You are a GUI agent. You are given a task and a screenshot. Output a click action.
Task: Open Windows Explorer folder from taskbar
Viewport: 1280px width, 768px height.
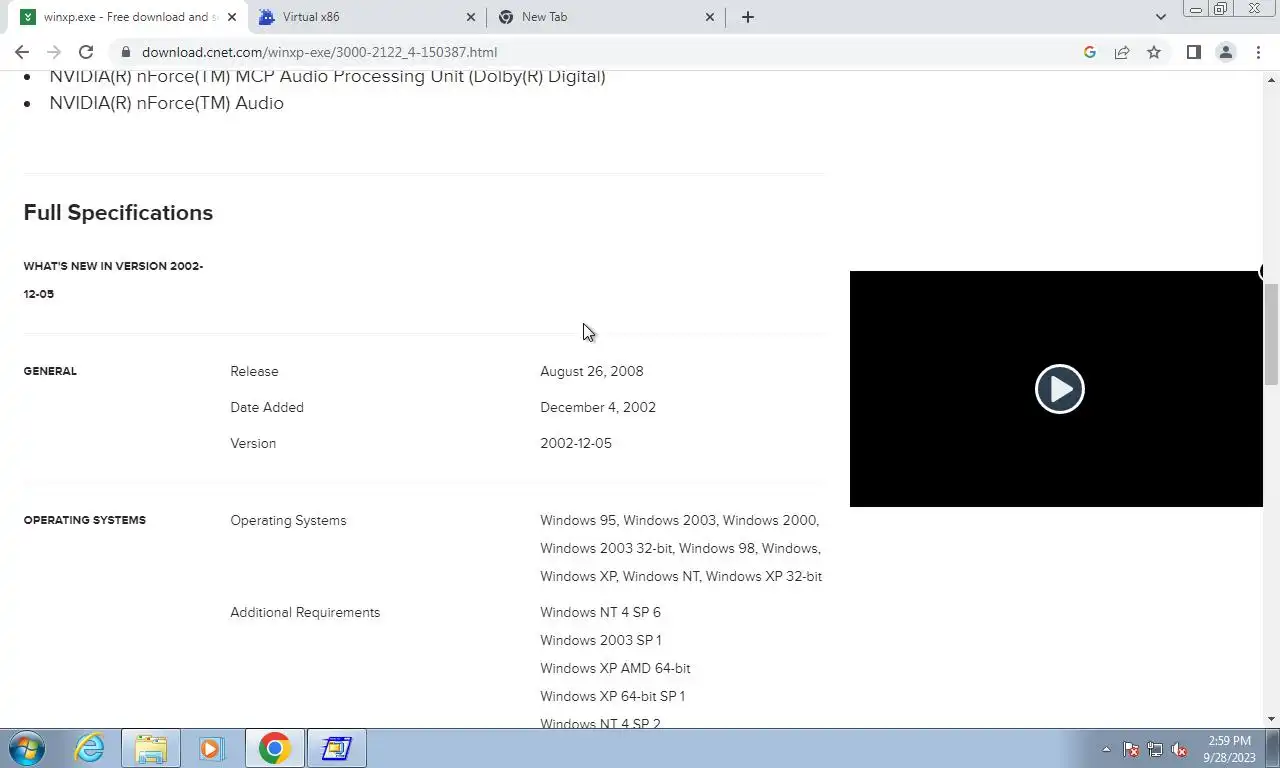point(151,748)
